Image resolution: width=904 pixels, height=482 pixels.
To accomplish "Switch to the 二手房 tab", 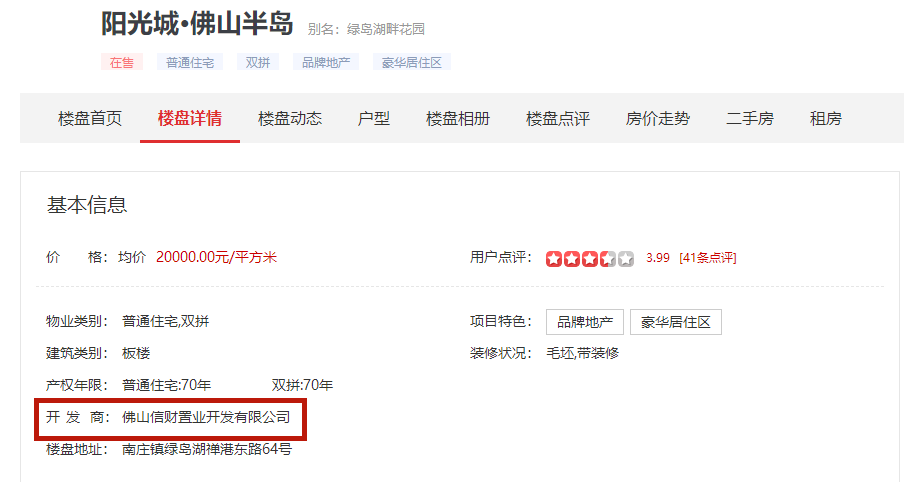I will click(x=749, y=118).
